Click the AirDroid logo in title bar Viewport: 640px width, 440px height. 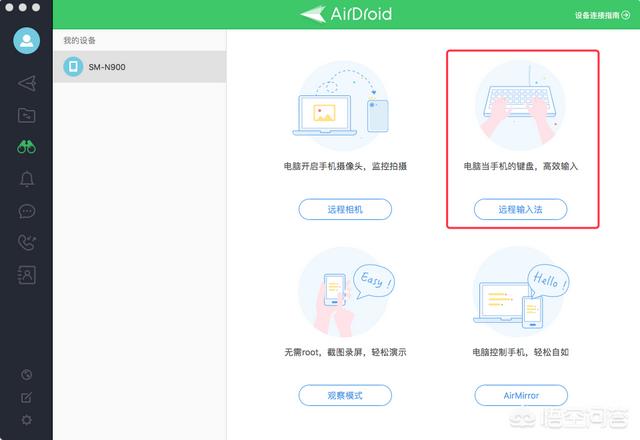[x=345, y=14]
